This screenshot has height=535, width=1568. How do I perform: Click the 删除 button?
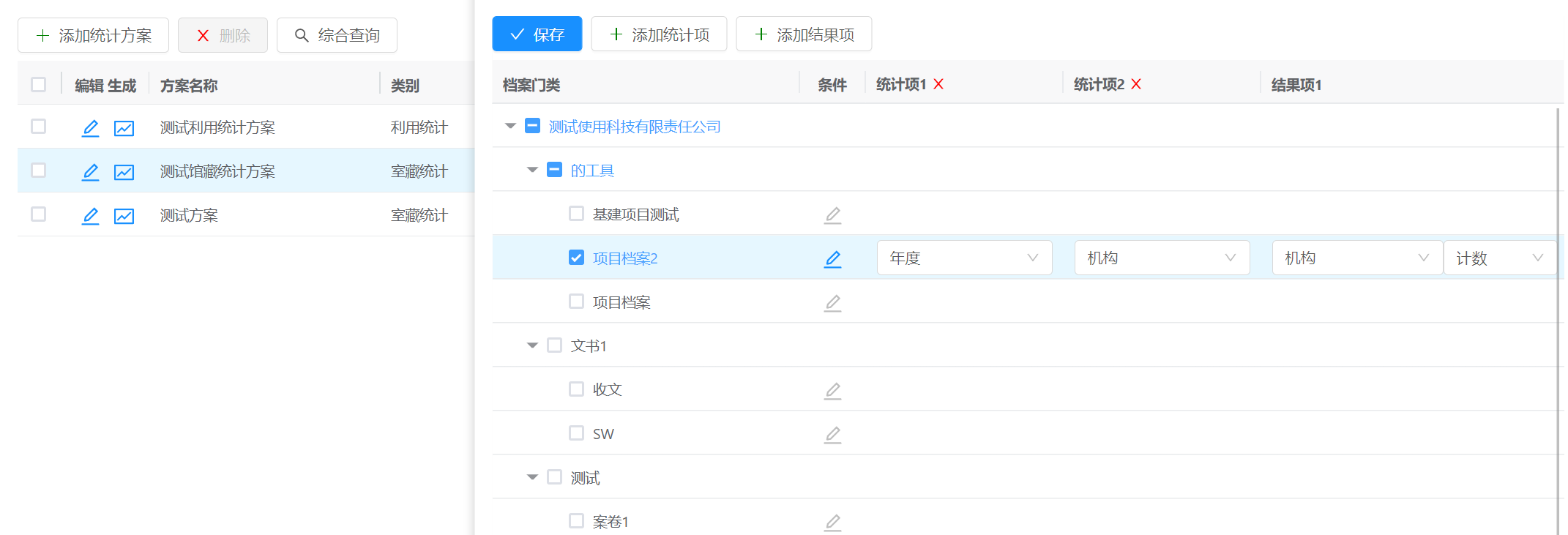(223, 35)
